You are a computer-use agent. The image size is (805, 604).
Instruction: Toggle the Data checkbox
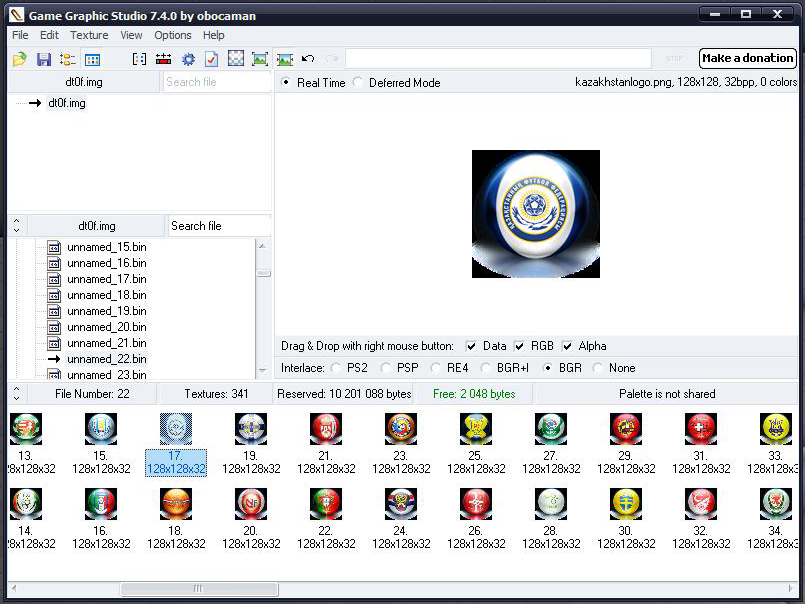point(471,346)
